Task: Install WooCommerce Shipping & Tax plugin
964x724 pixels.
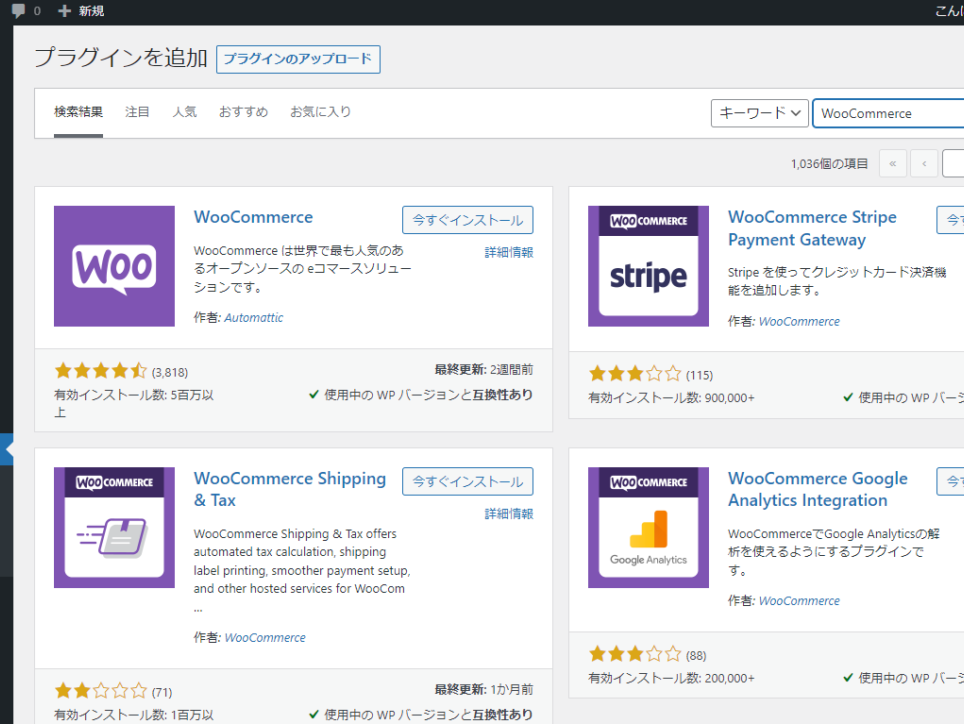Action: (468, 481)
